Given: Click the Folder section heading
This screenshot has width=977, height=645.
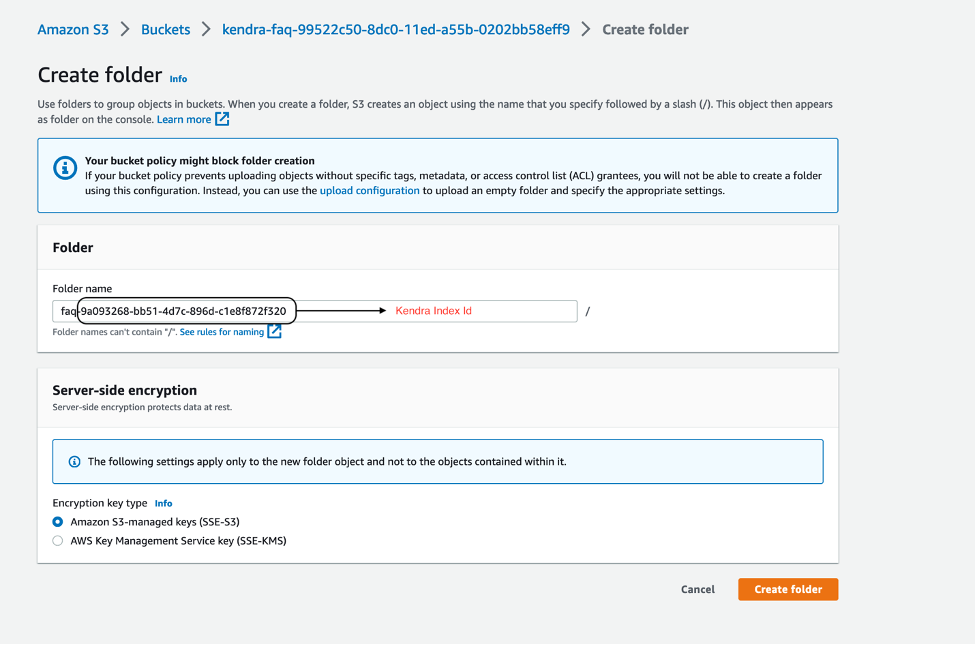Looking at the screenshot, I should coord(73,247).
